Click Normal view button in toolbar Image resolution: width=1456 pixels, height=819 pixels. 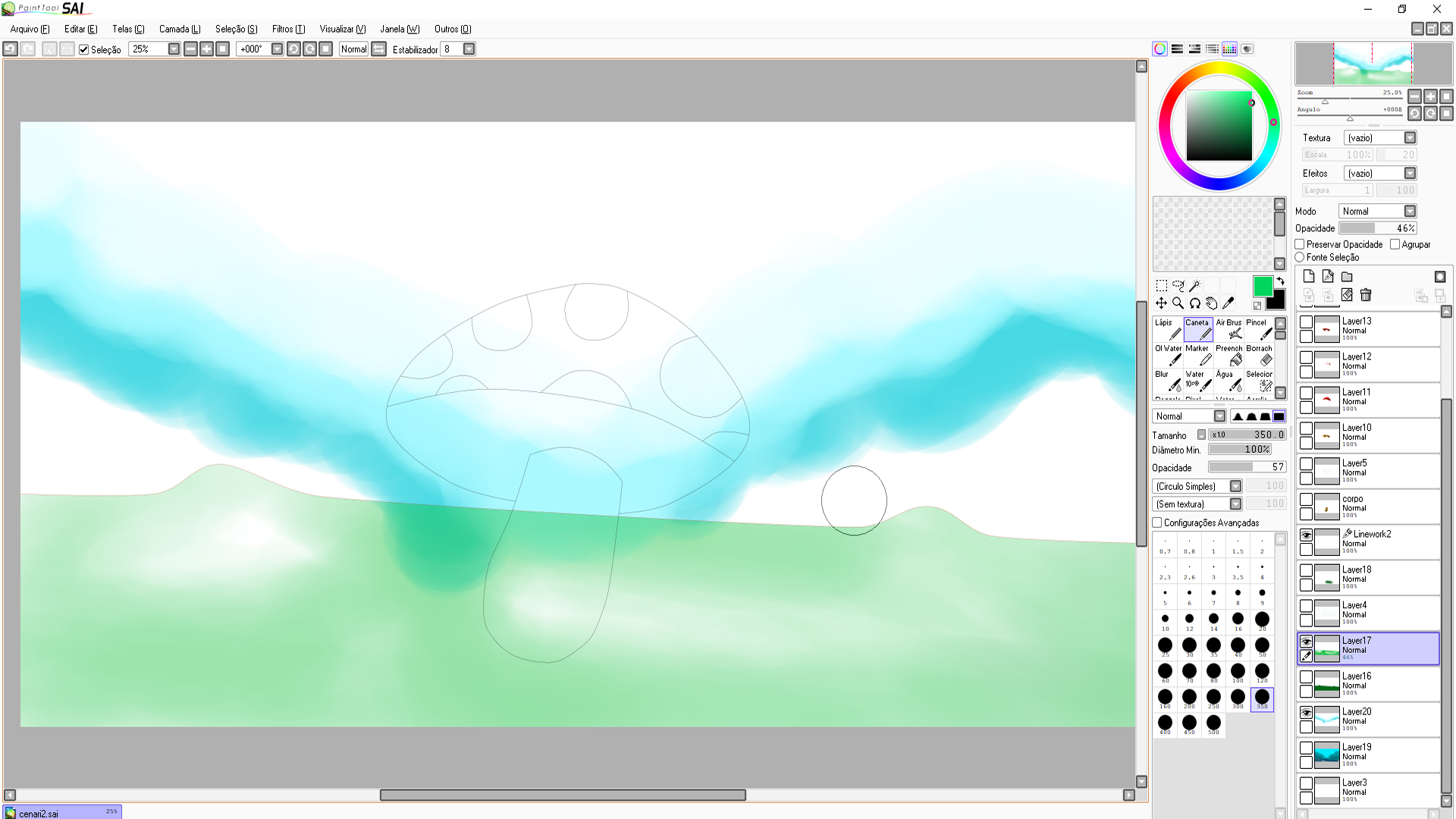(354, 49)
